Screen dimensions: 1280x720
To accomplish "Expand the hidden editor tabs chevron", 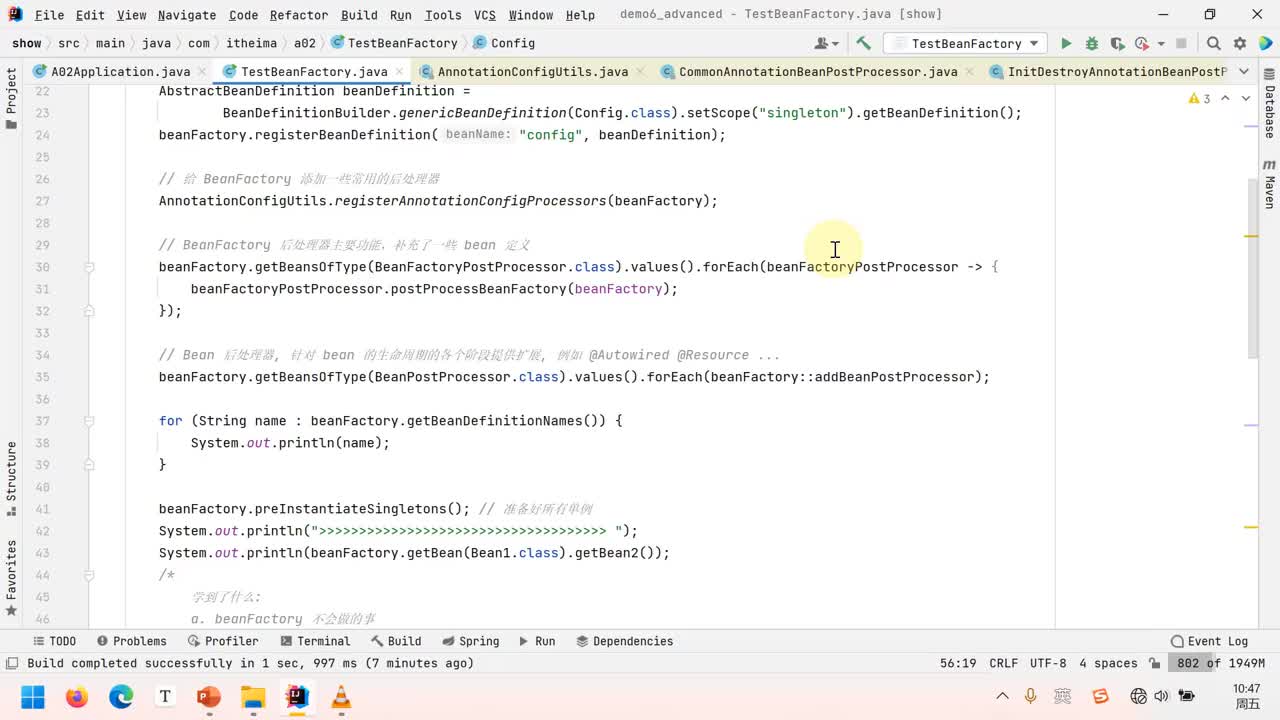I will 1244,71.
